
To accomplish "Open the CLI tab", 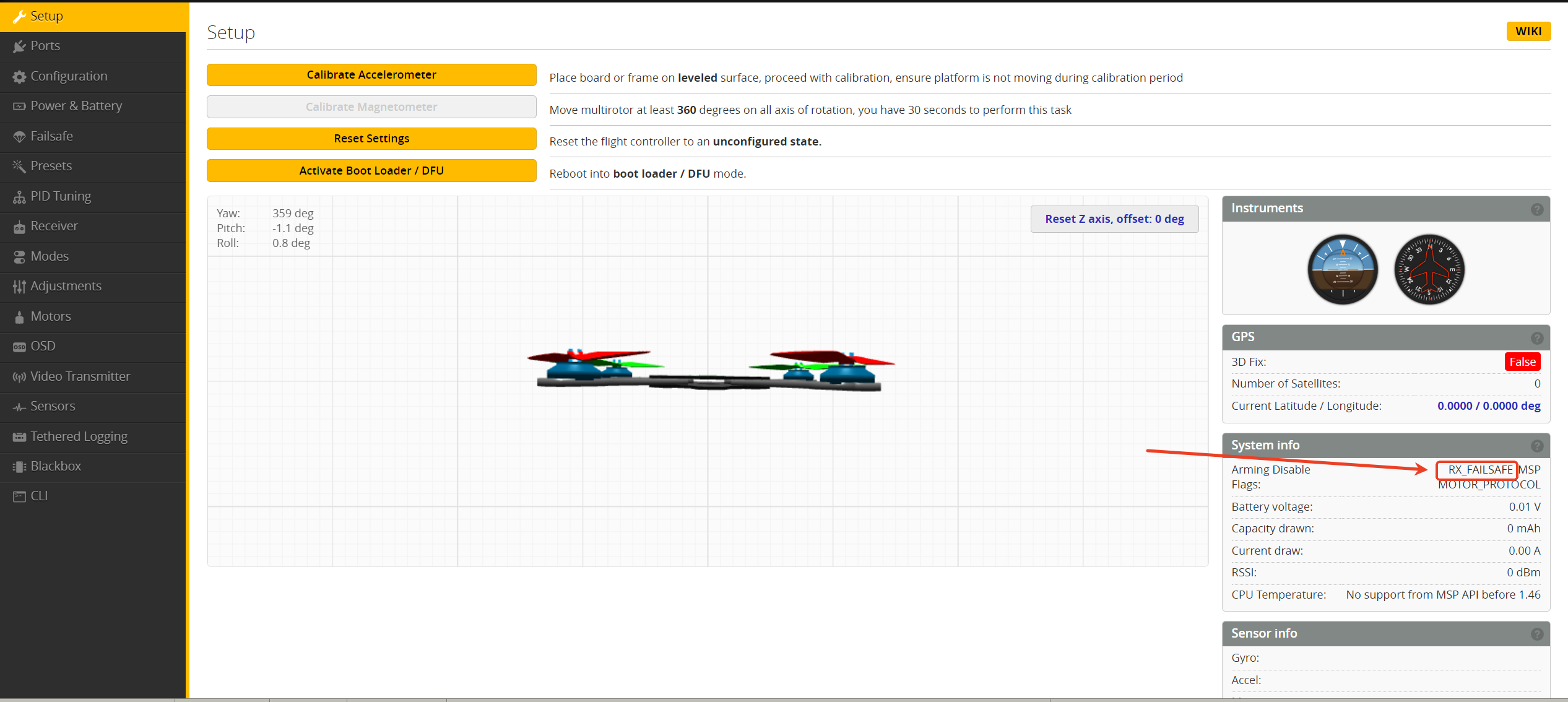I will coord(39,496).
